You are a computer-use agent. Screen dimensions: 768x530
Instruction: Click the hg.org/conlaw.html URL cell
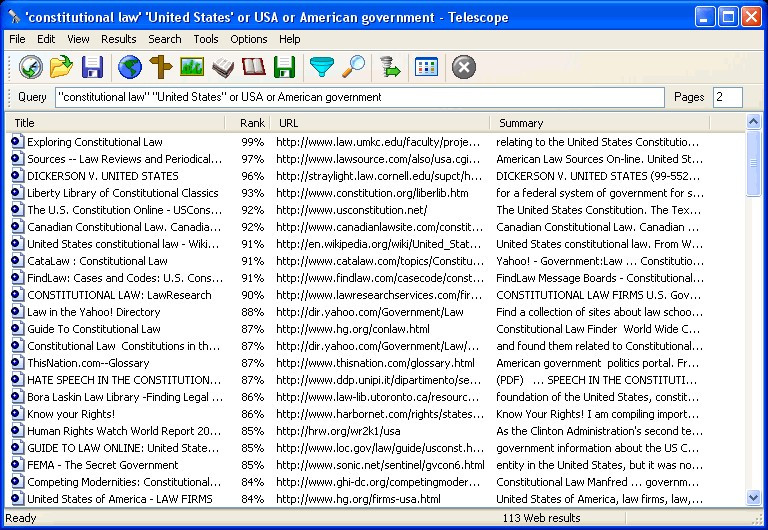[x=353, y=329]
